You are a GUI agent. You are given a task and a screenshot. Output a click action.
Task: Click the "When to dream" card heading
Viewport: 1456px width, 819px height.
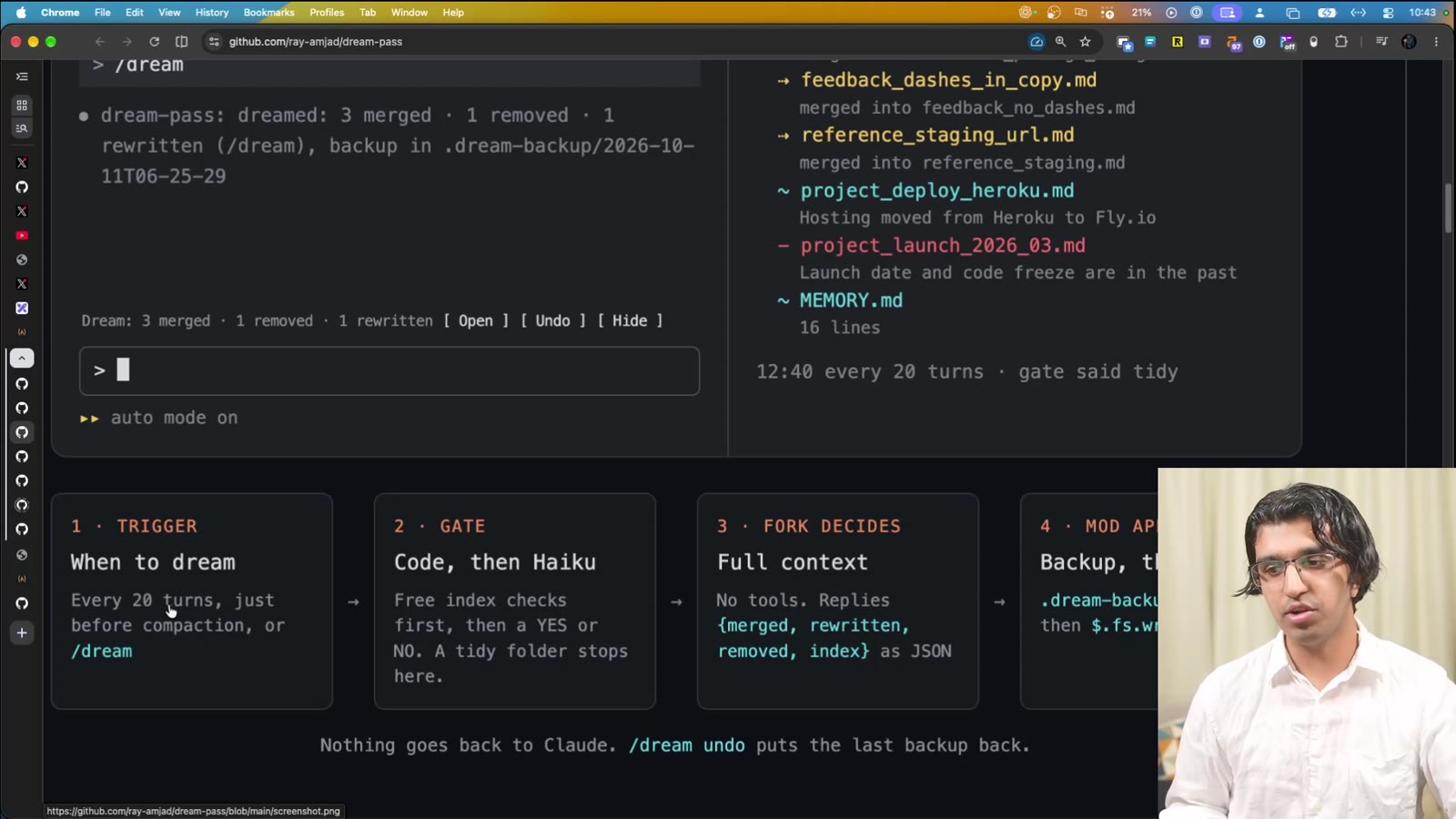pyautogui.click(x=153, y=562)
